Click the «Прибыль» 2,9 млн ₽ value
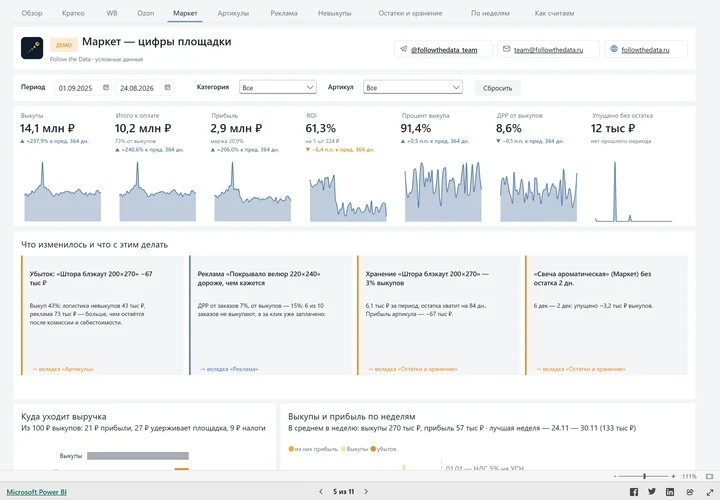This screenshot has height=500, width=720. click(x=236, y=129)
